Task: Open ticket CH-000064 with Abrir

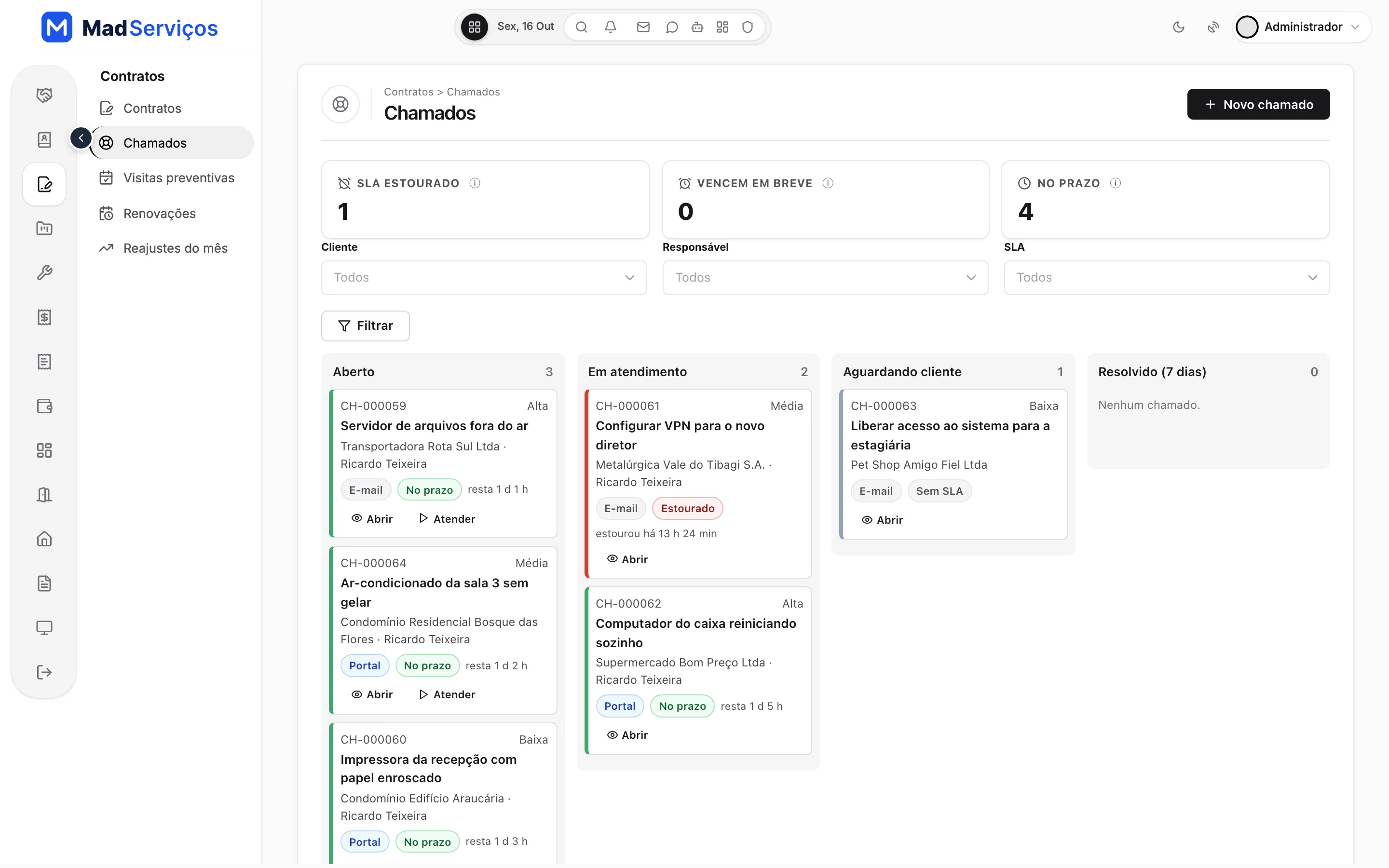Action: (372, 694)
